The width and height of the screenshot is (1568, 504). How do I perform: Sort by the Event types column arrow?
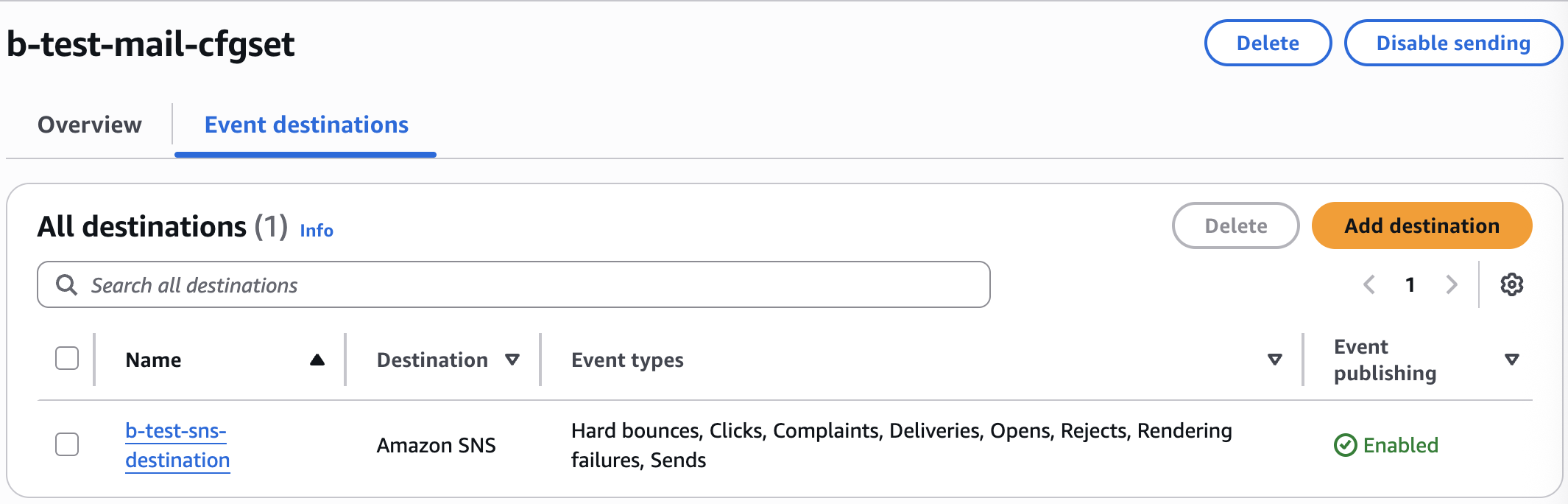1275,360
